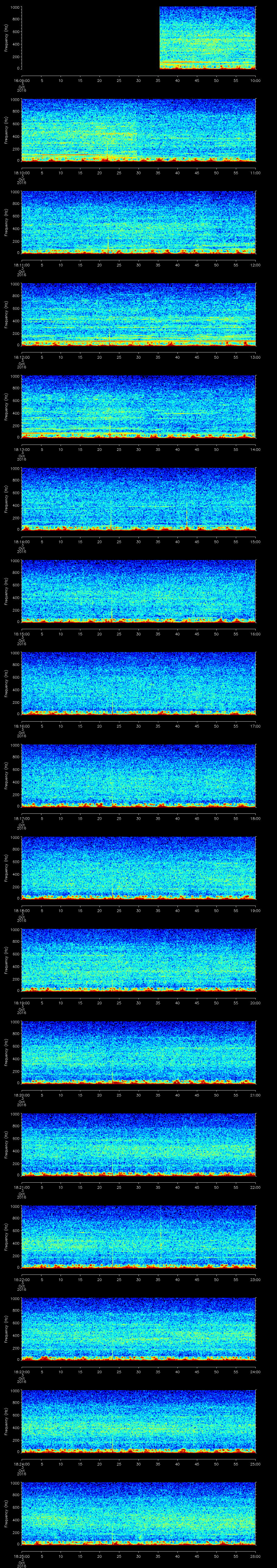Screen dimensions: 277x1568
Task: Select the 30-second tick on the 18:10:00 axis
Action: (139, 172)
